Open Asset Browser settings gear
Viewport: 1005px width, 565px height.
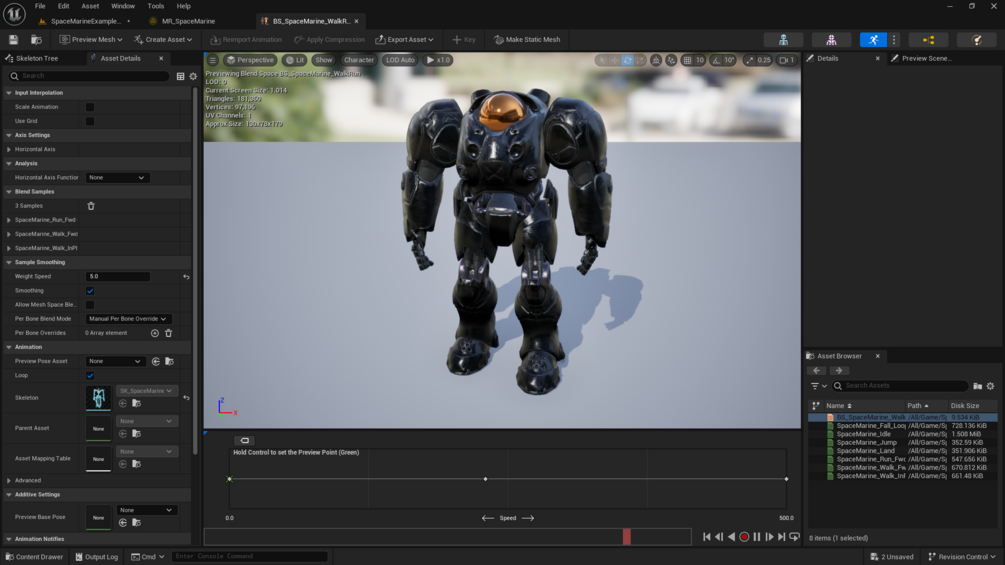pos(990,386)
